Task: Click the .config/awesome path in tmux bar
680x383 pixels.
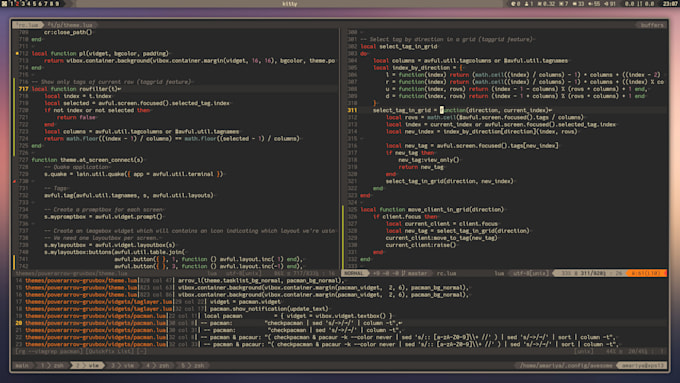Action: (566, 366)
